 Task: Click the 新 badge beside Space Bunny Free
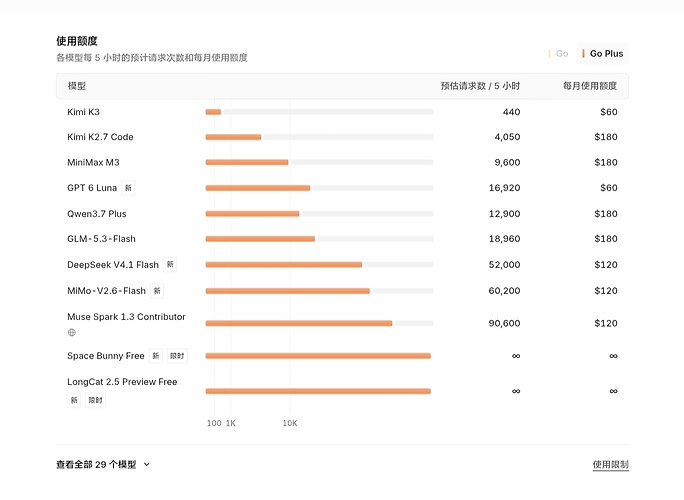click(156, 356)
